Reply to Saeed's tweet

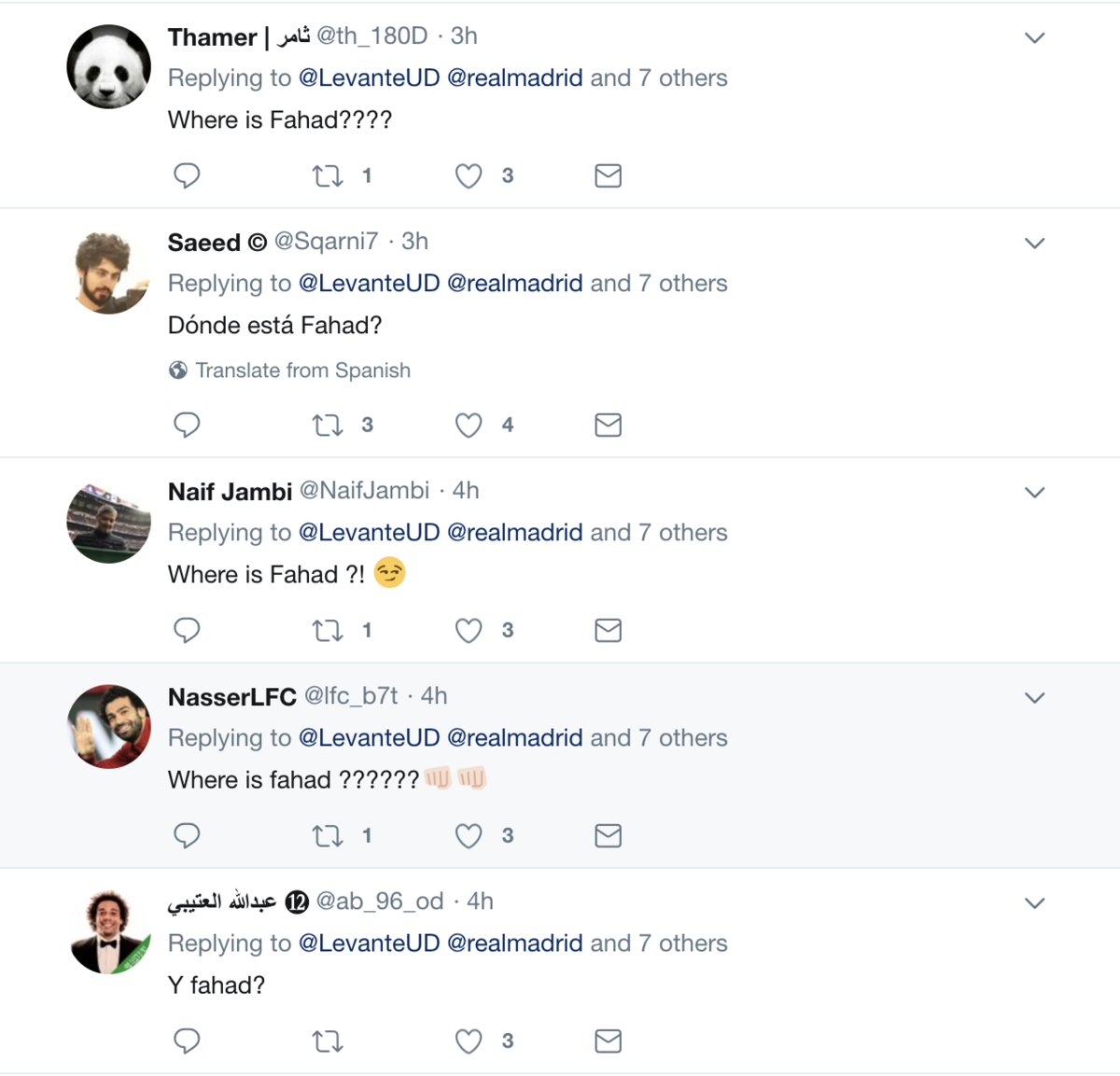tap(187, 426)
